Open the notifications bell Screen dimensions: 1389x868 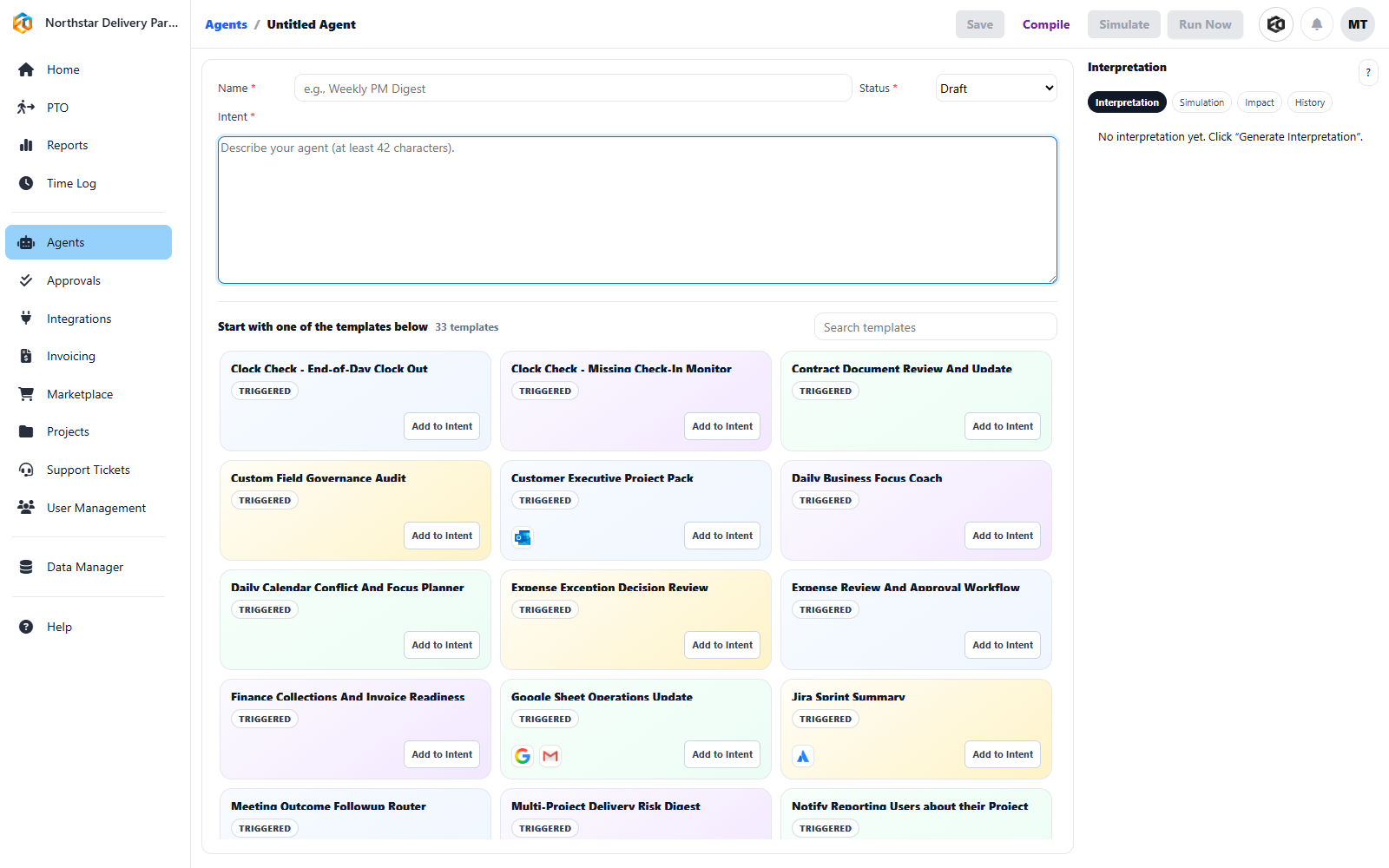coord(1317,24)
